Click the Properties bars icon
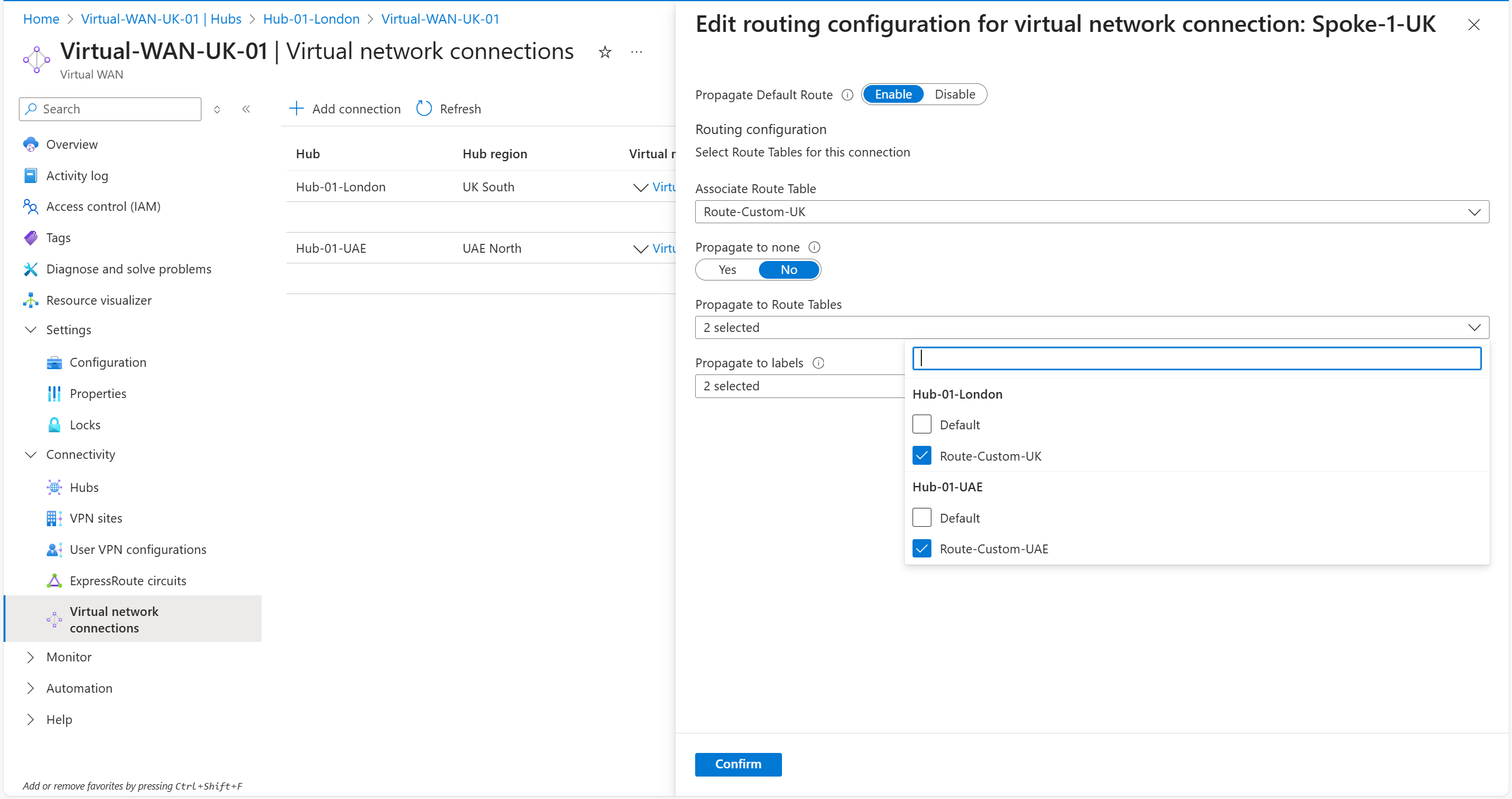 [54, 393]
